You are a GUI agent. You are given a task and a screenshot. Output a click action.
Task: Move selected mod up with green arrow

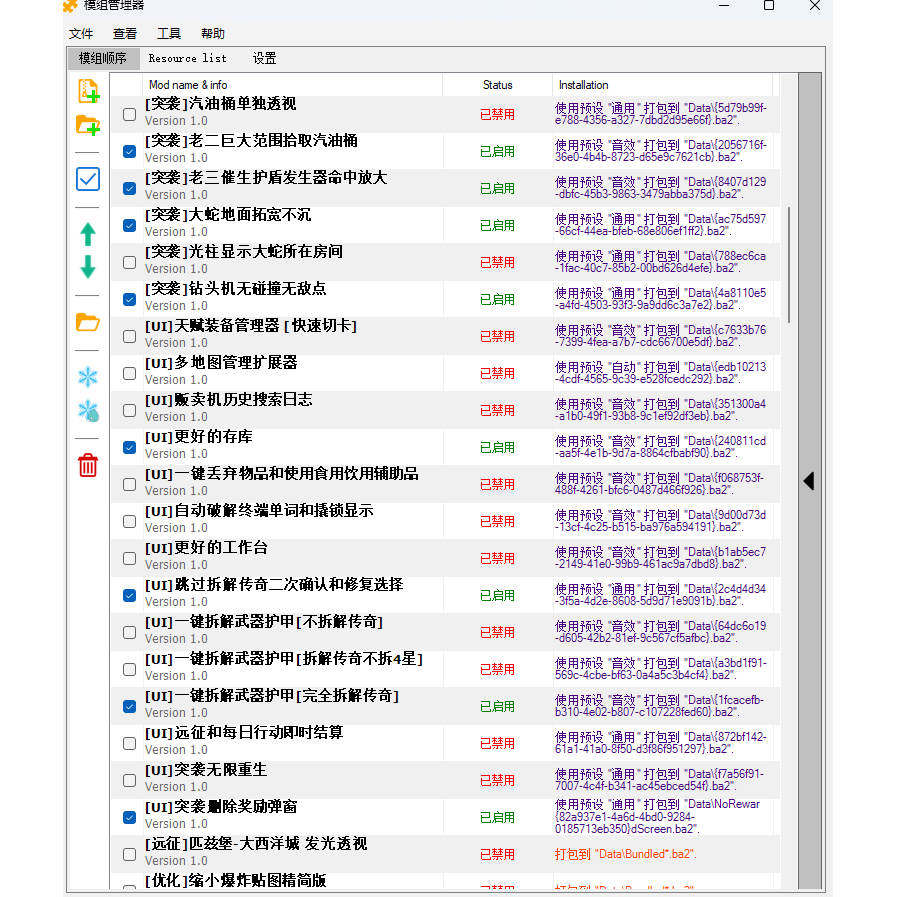point(88,234)
